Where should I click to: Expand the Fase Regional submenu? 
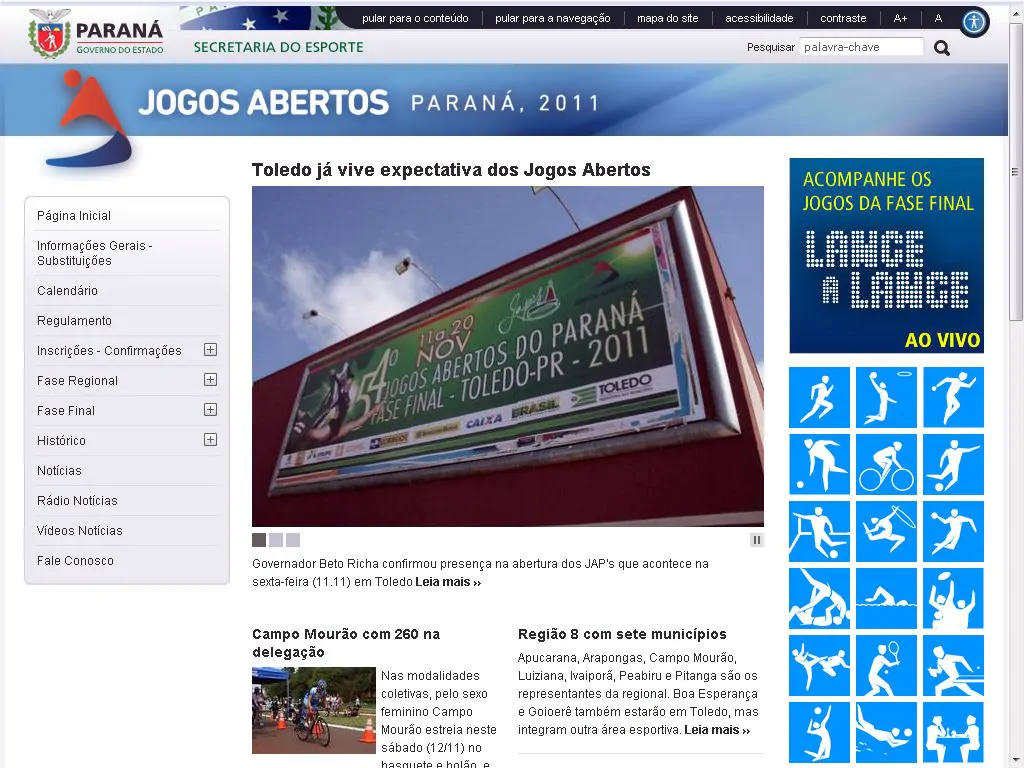click(210, 380)
